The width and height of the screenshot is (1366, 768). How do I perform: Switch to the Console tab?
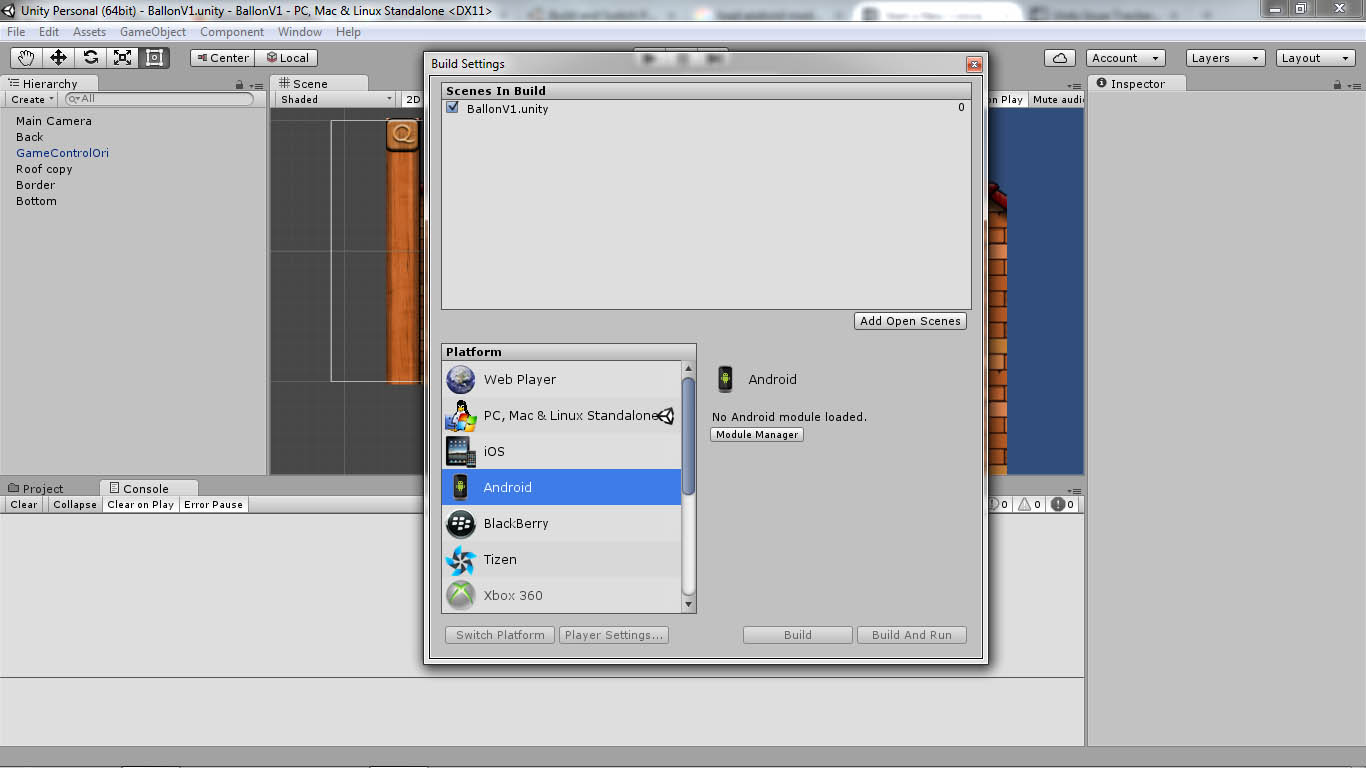point(148,488)
